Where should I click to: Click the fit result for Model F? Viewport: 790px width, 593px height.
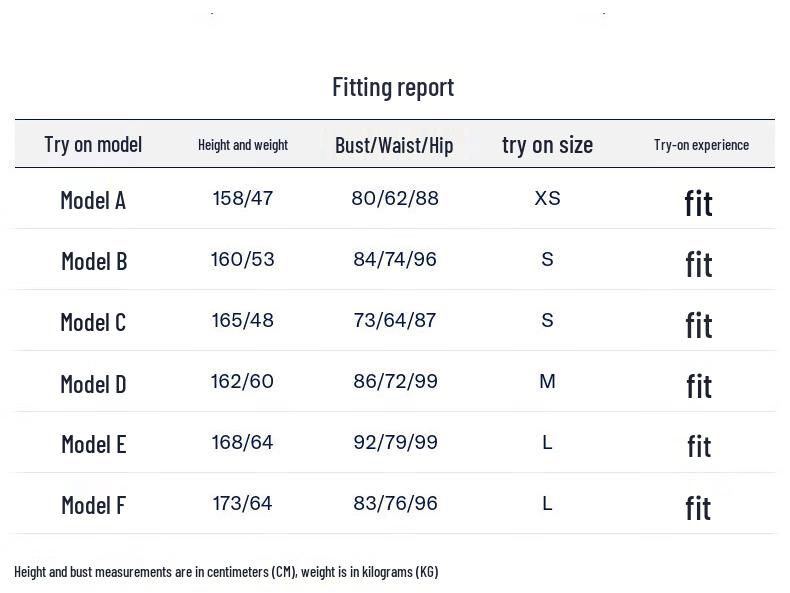pyautogui.click(x=698, y=508)
